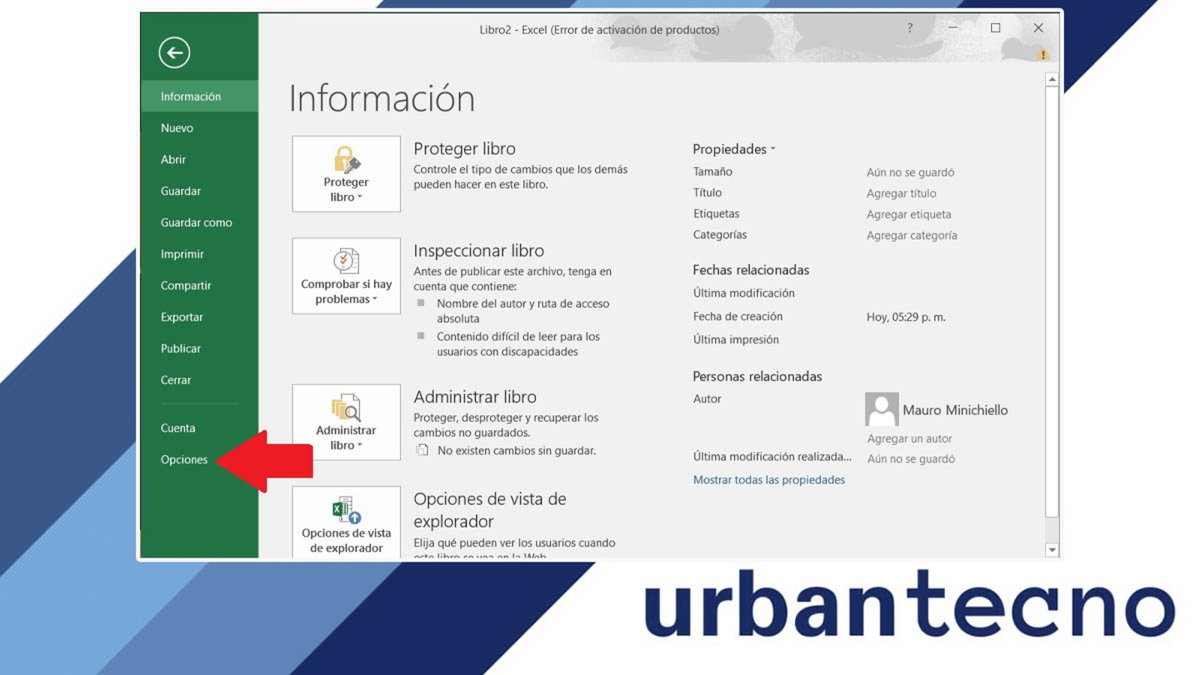Click the Agregar título field
This screenshot has width=1200, height=675.
901,194
